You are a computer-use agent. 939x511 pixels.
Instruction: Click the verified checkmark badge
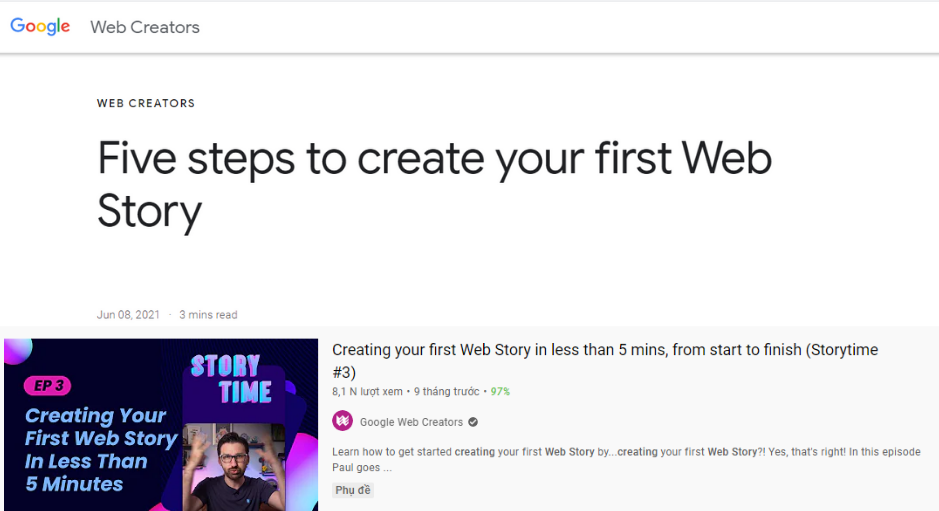(x=473, y=422)
